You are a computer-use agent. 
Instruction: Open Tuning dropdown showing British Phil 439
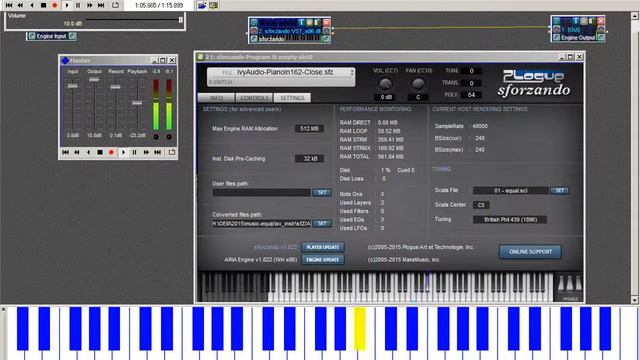click(510, 220)
